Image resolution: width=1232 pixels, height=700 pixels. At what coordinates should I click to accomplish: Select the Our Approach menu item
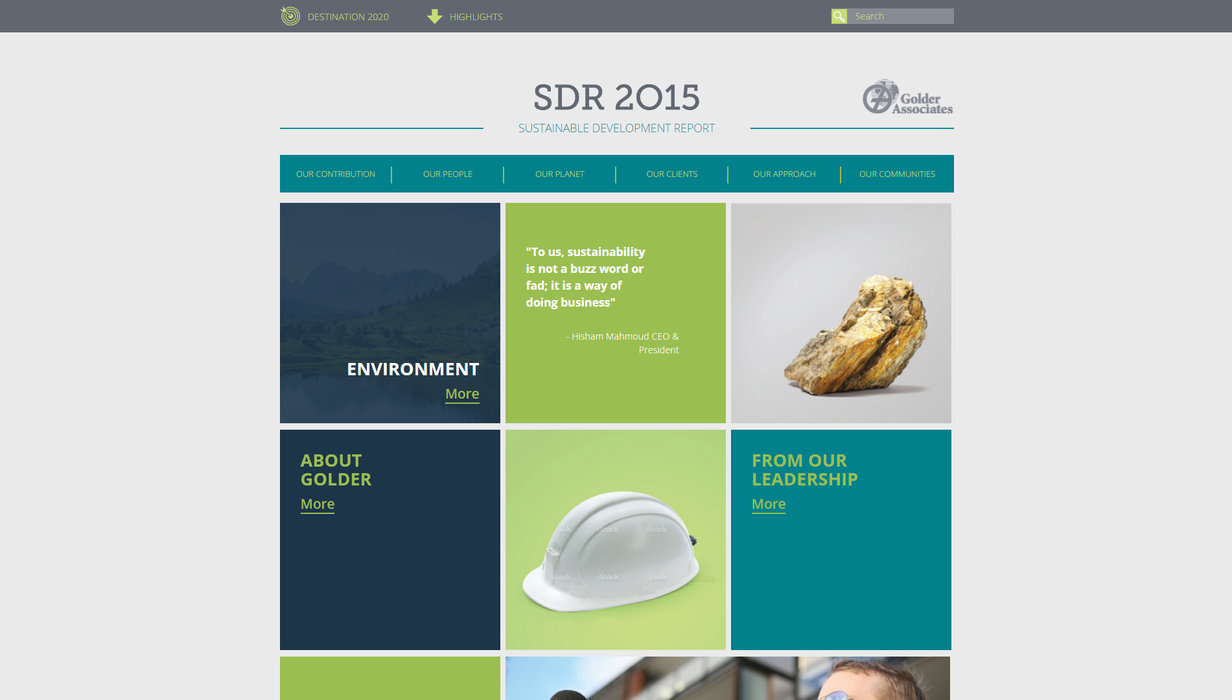click(784, 174)
